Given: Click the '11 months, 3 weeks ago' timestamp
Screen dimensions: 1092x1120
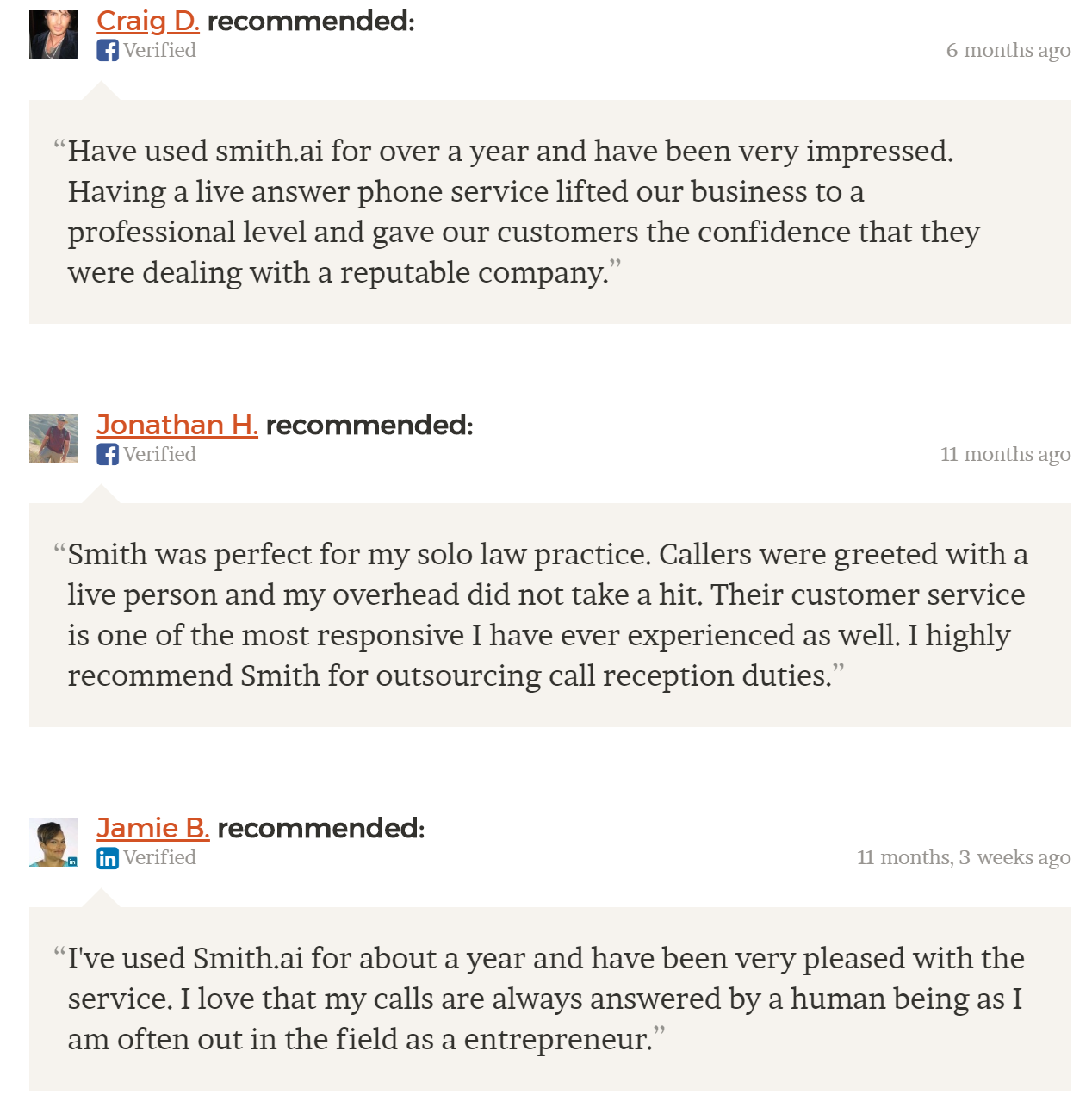Looking at the screenshot, I should (x=964, y=857).
